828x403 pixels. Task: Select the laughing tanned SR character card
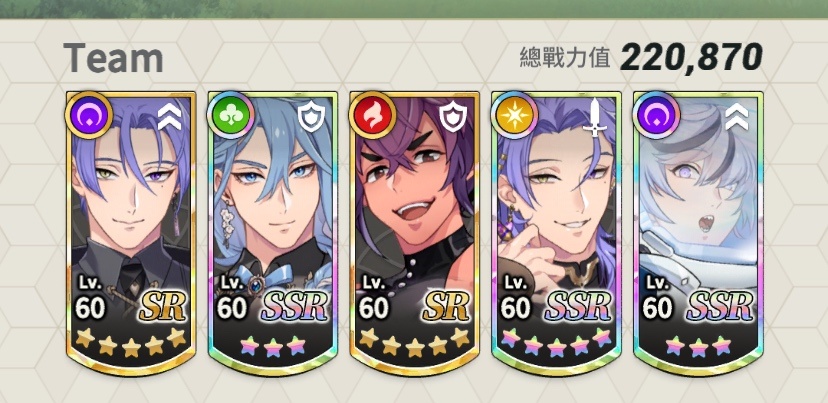415,233
